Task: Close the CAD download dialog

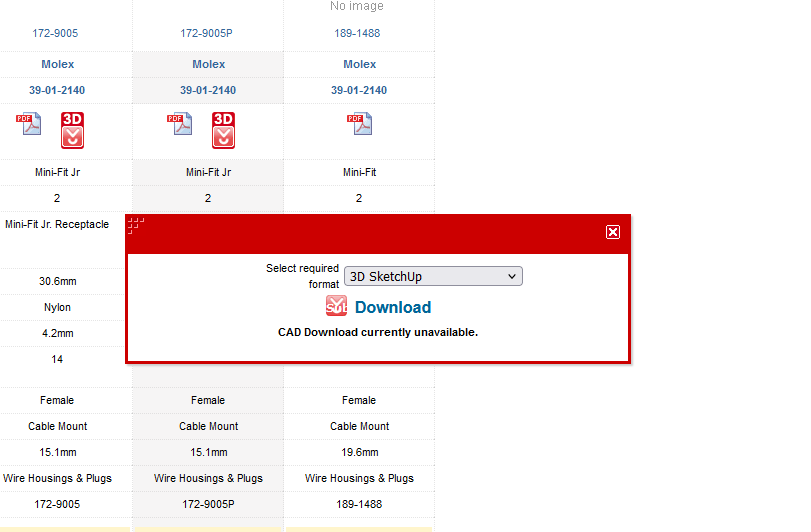Action: 613,232
